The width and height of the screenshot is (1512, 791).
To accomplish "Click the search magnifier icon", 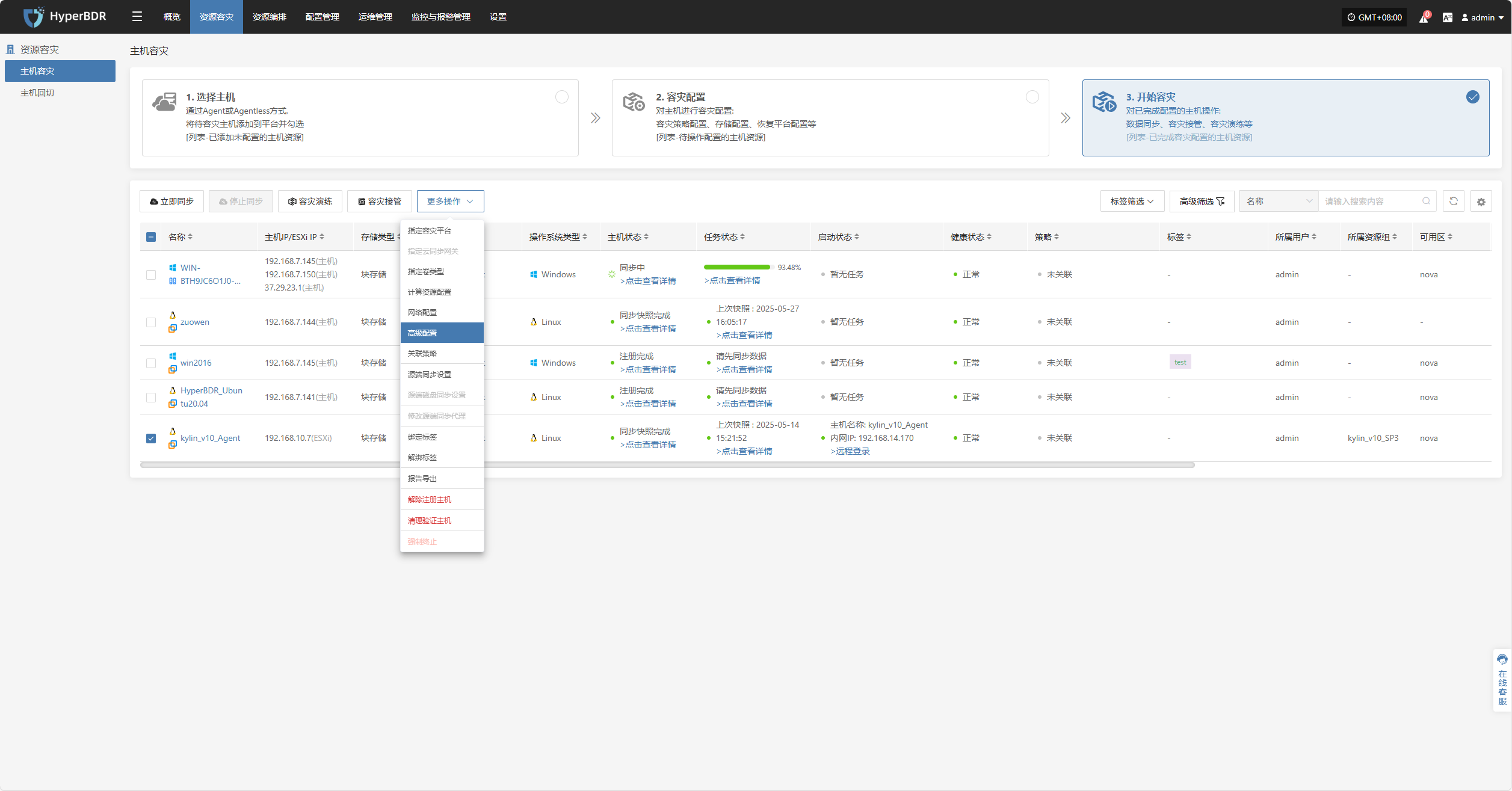I will coord(1426,201).
